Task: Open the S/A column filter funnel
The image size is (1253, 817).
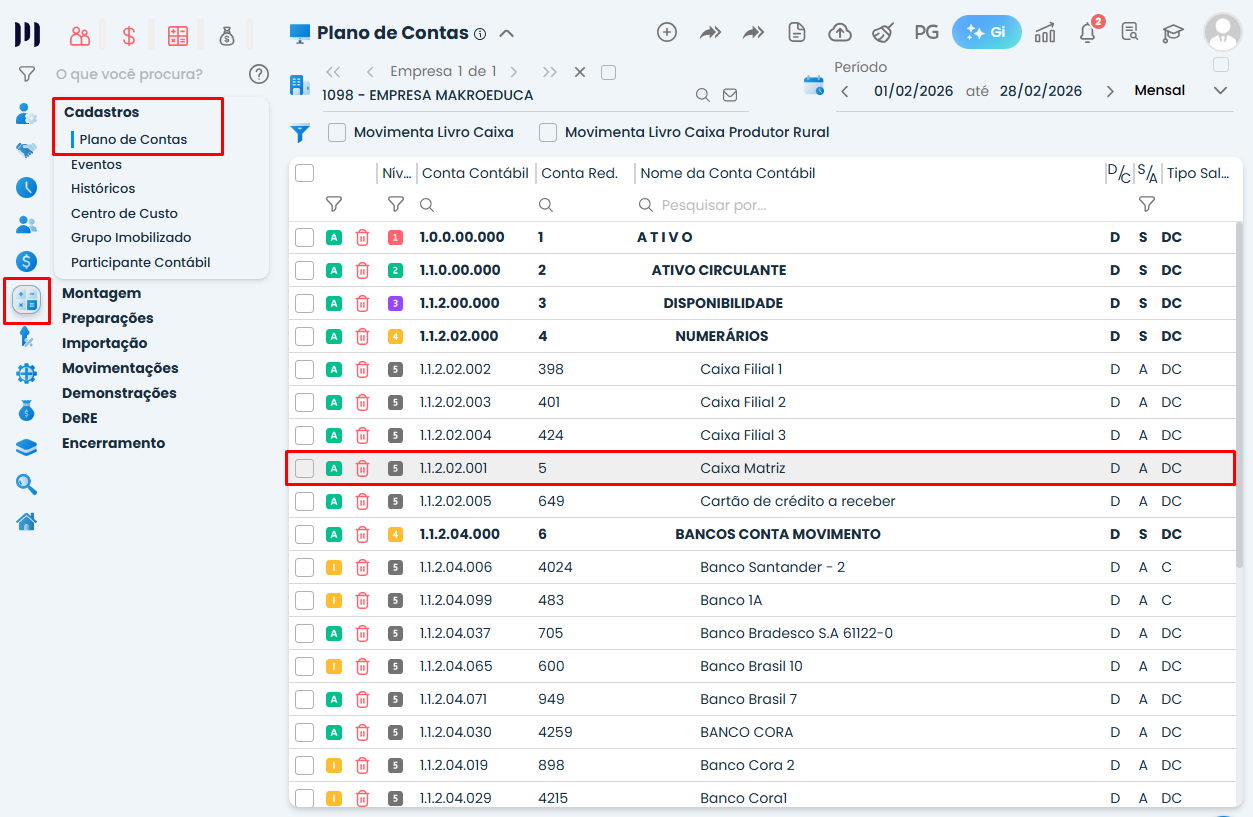Action: (x=1147, y=204)
